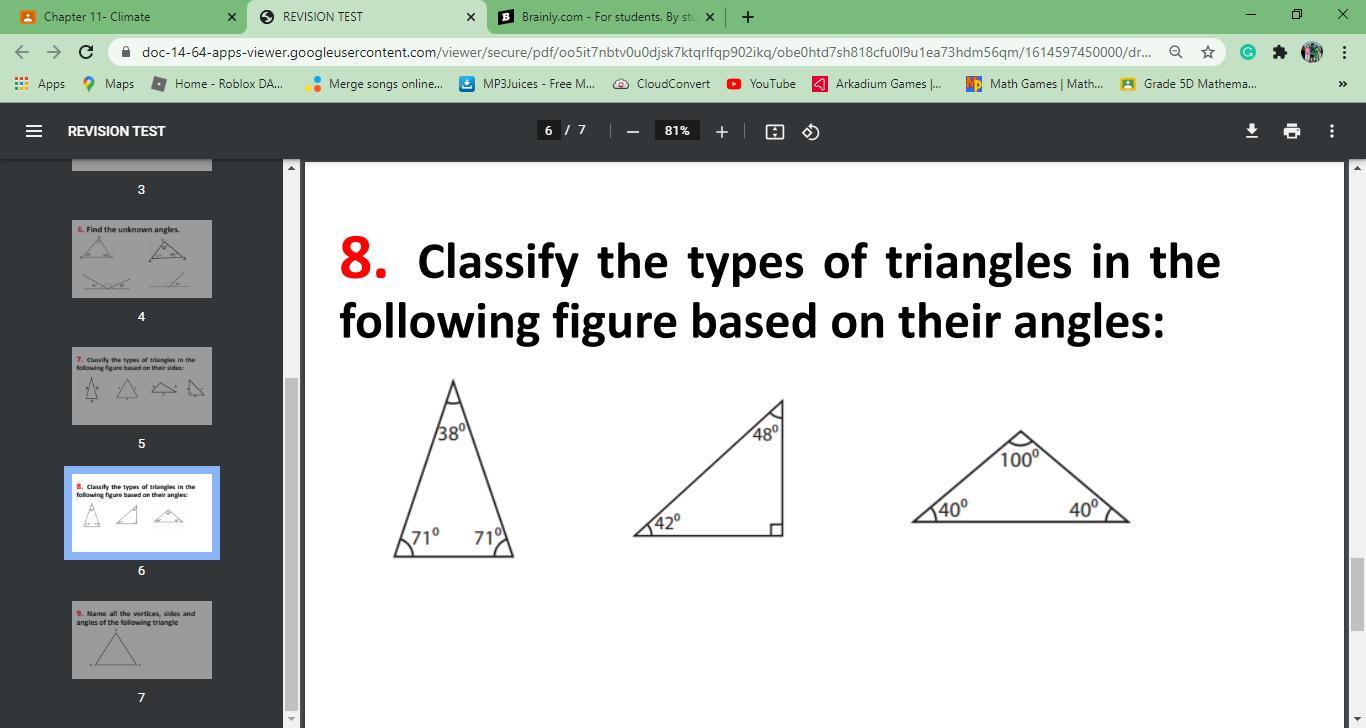Edit the current page number field
The image size is (1366, 728).
pos(548,131)
